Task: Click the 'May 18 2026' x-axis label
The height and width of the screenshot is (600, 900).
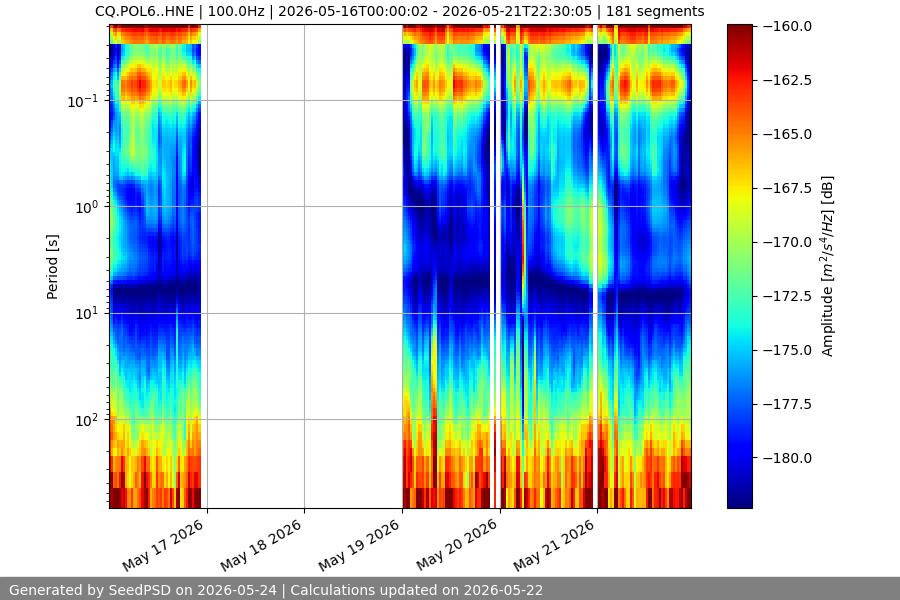Action: 261,545
